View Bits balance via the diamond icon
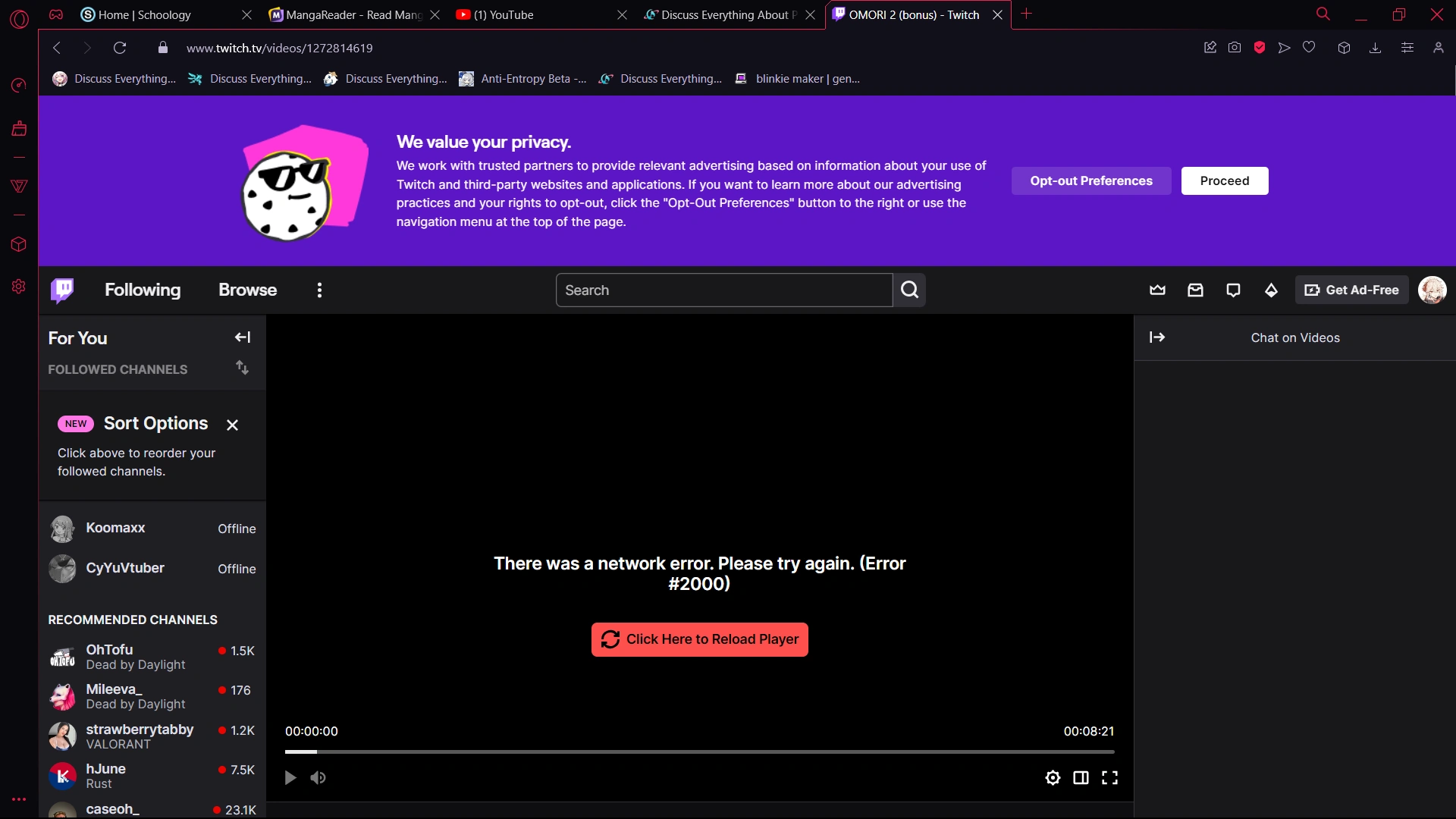The image size is (1456, 819). point(1271,290)
